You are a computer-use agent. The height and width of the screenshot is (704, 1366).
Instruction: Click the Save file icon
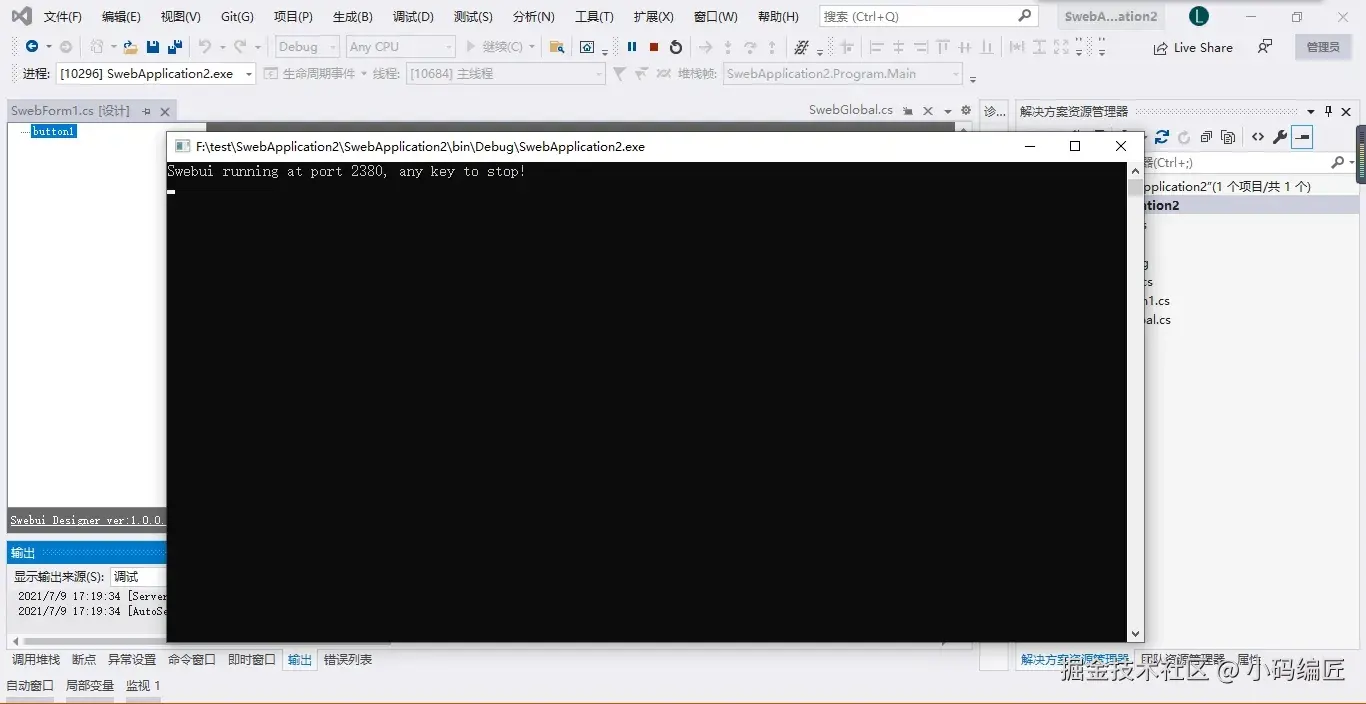coord(153,47)
